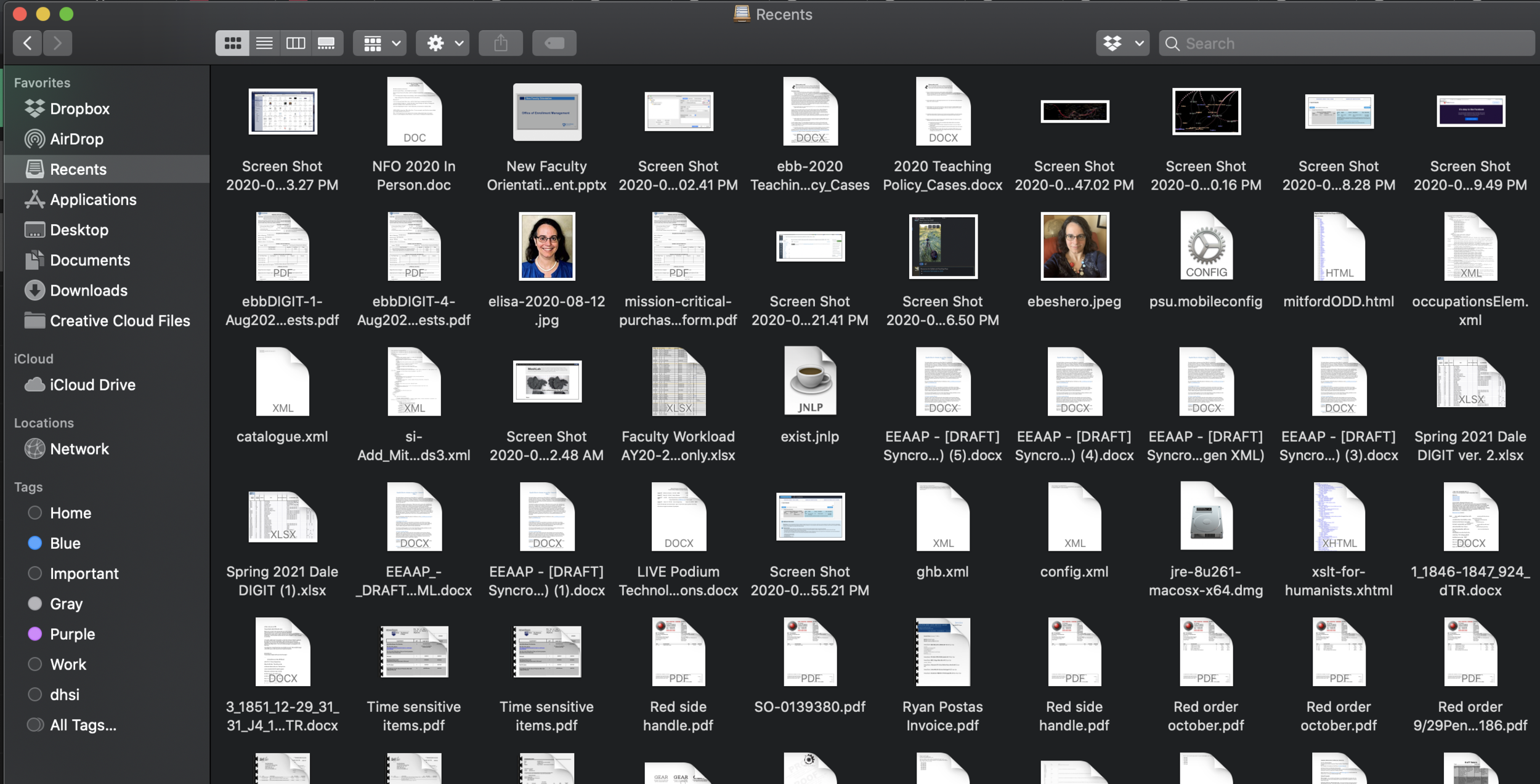This screenshot has height=784, width=1540.
Task: Switch to icon view in toolbar
Action: click(x=232, y=43)
